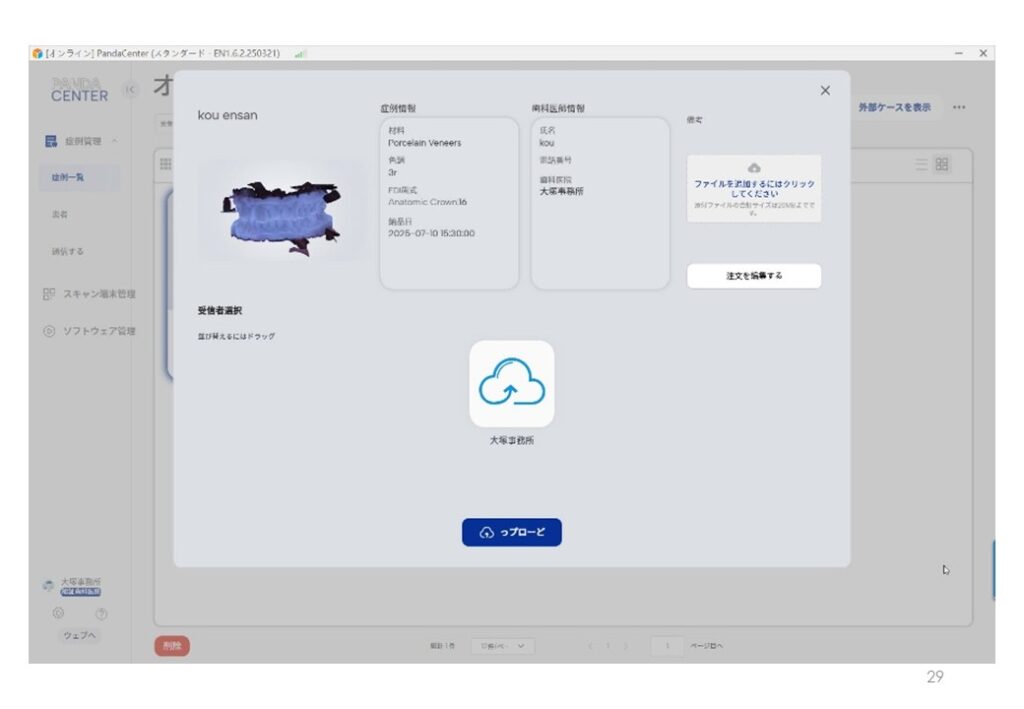
Task: Select 症例一覧 in the sidebar
Action: click(x=68, y=177)
